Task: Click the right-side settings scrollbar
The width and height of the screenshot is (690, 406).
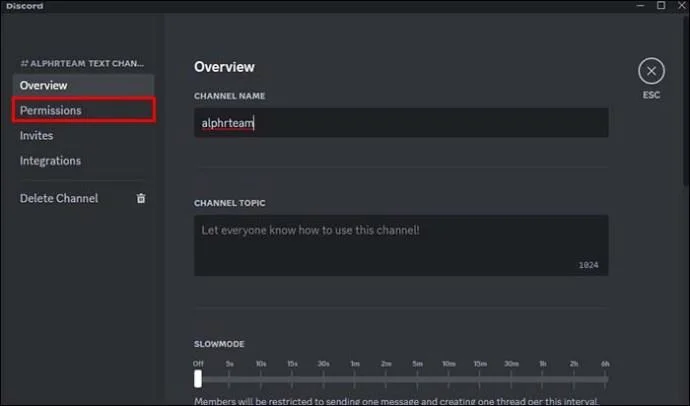Action: point(686,101)
